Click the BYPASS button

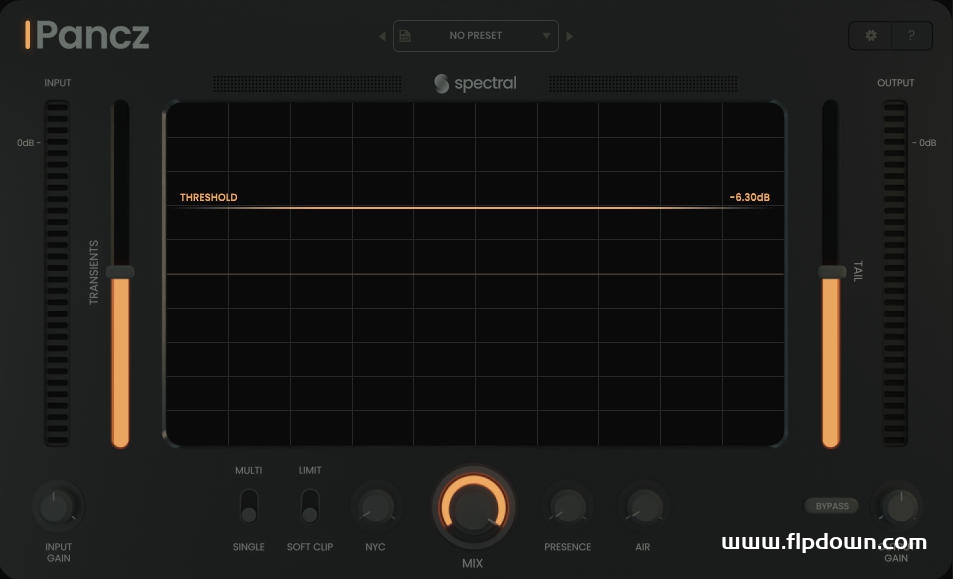pos(831,505)
